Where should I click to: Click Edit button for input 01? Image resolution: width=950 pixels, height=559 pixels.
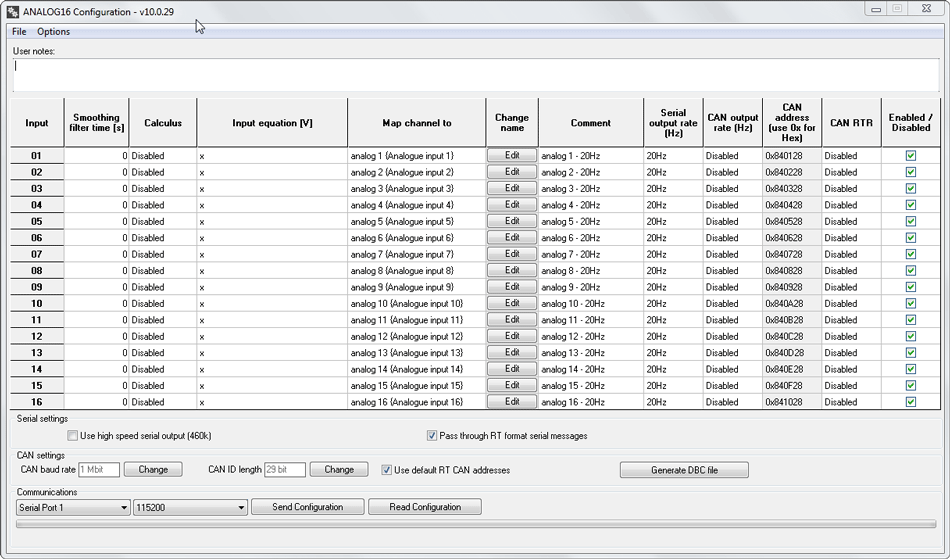(x=512, y=156)
